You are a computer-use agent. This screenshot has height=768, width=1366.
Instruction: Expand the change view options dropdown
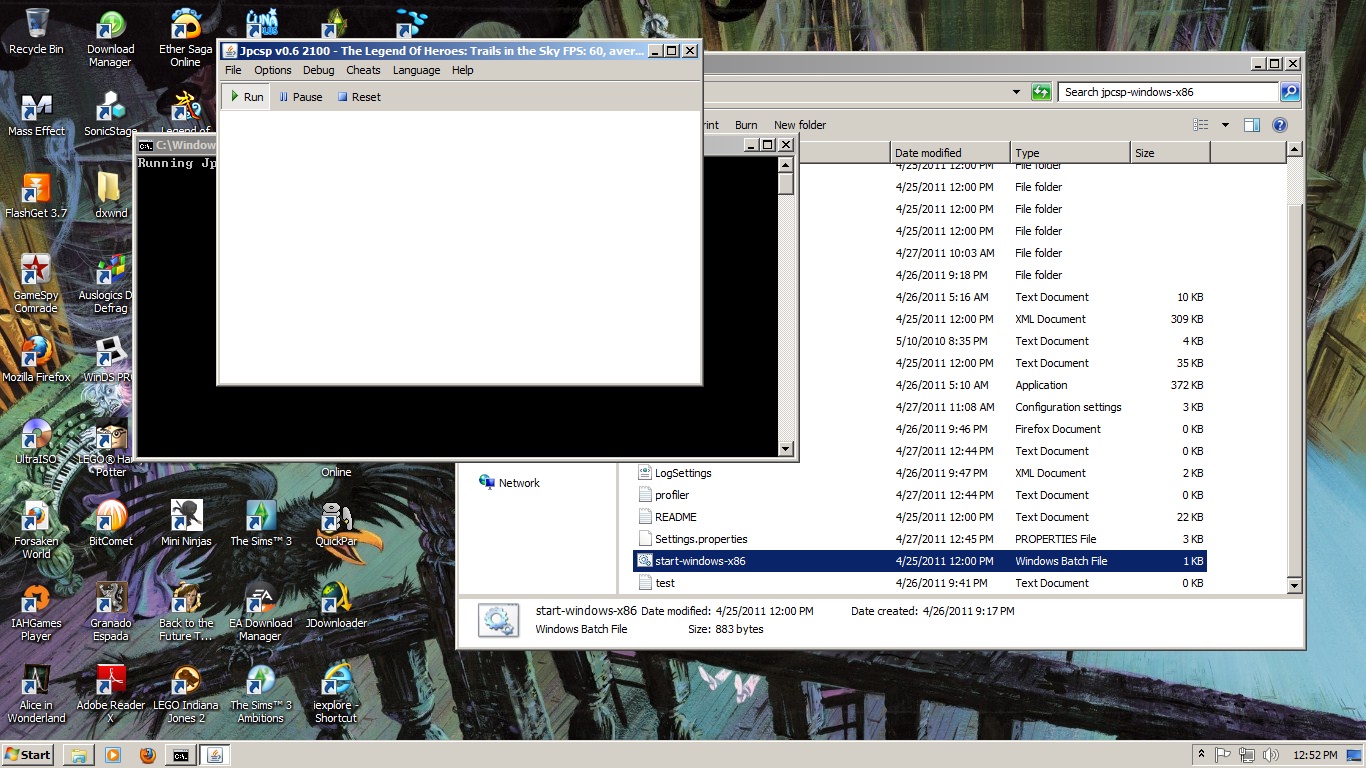[x=1225, y=125]
